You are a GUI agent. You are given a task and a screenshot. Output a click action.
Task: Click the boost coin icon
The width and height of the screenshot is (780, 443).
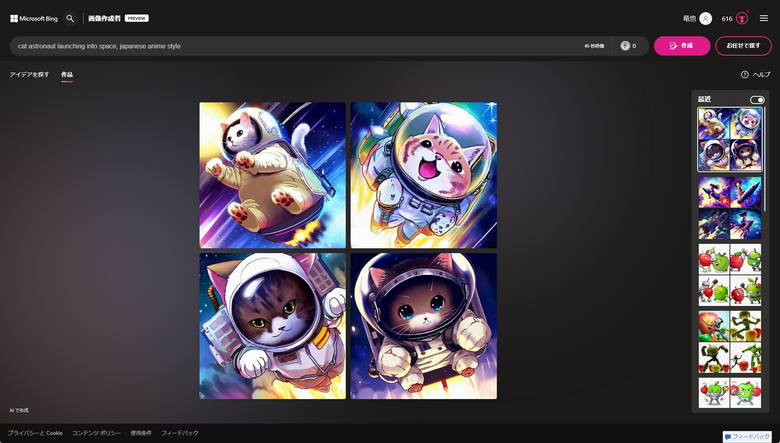[x=625, y=46]
